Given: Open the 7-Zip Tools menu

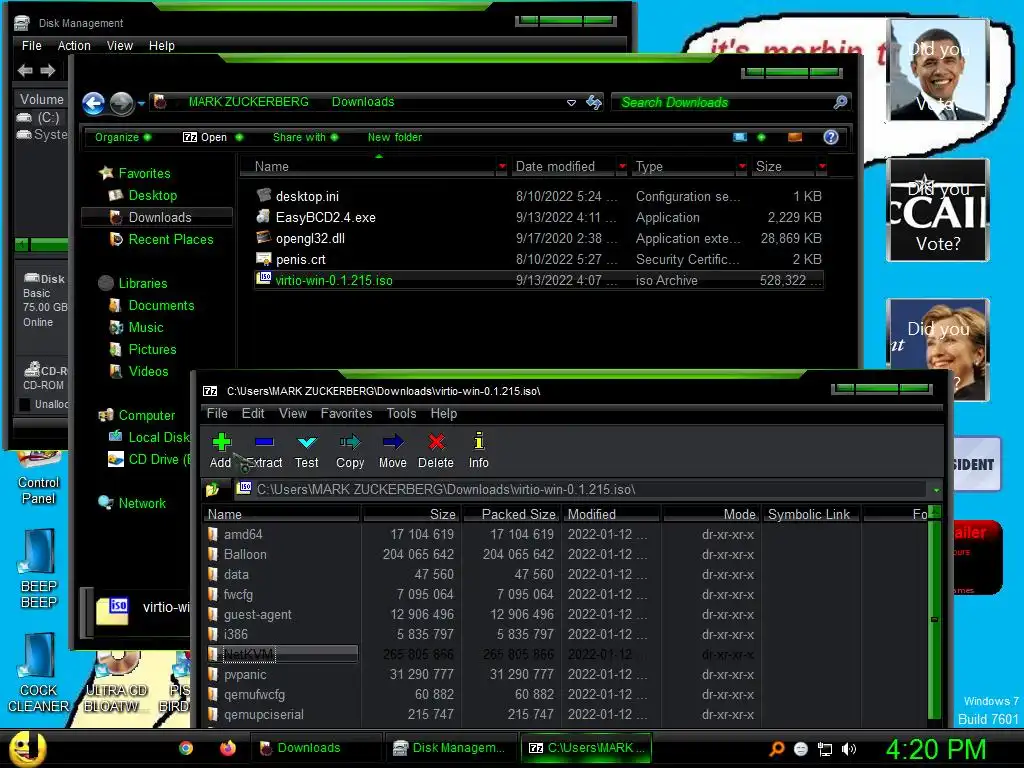Looking at the screenshot, I should pos(401,413).
